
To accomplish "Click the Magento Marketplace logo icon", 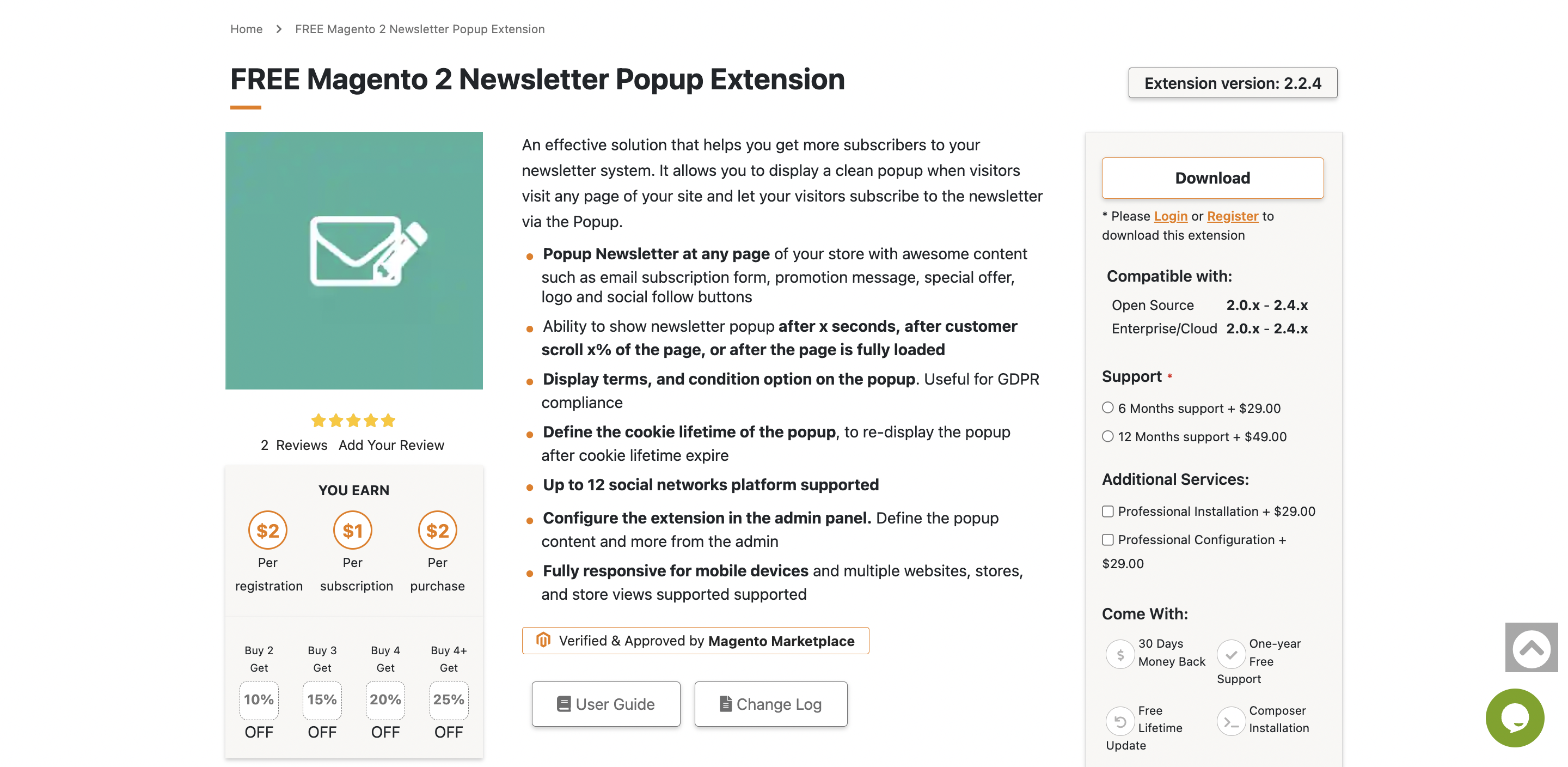I will click(x=543, y=640).
